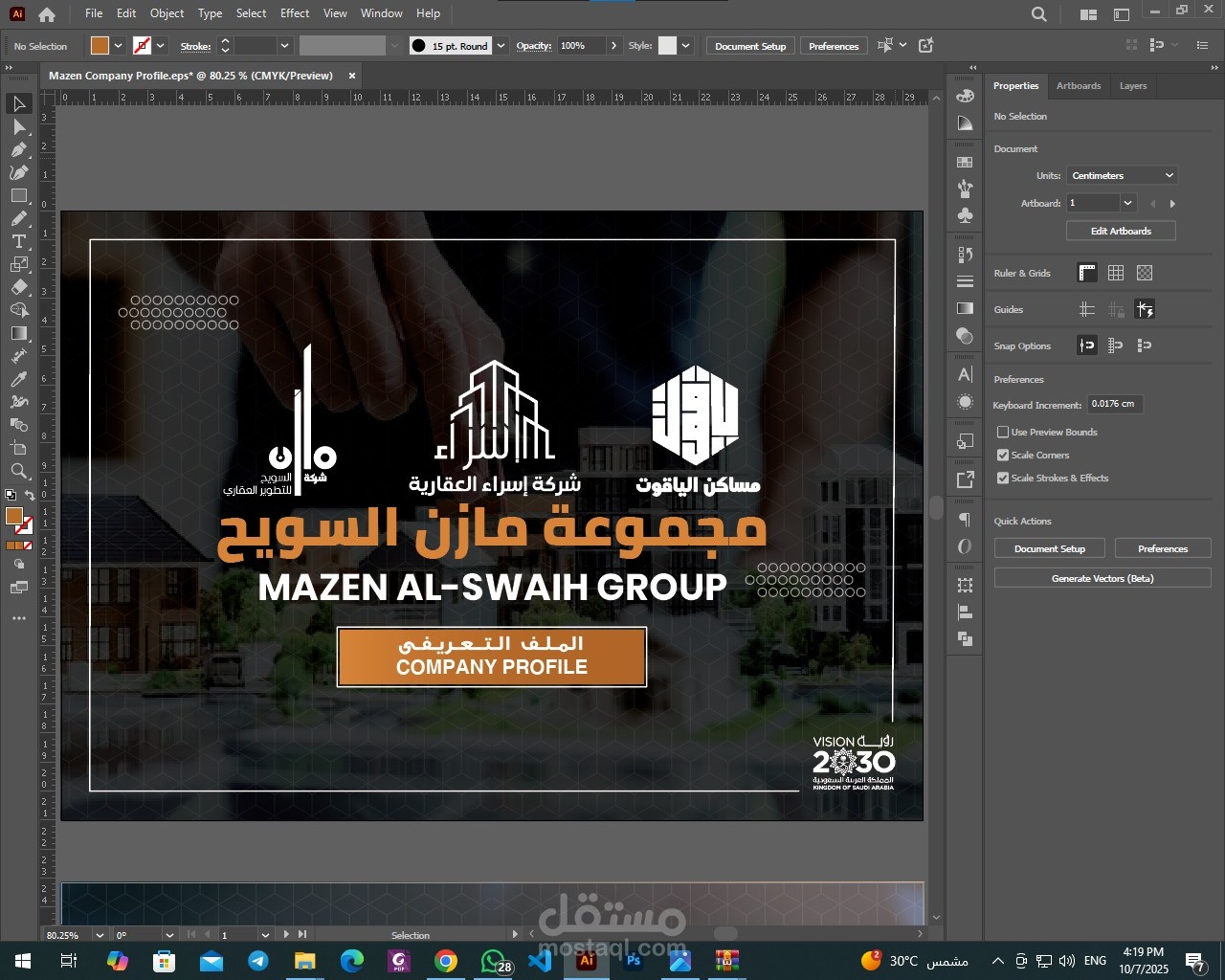1225x980 pixels.
Task: Click Preferences under Quick Actions
Action: pos(1163,548)
